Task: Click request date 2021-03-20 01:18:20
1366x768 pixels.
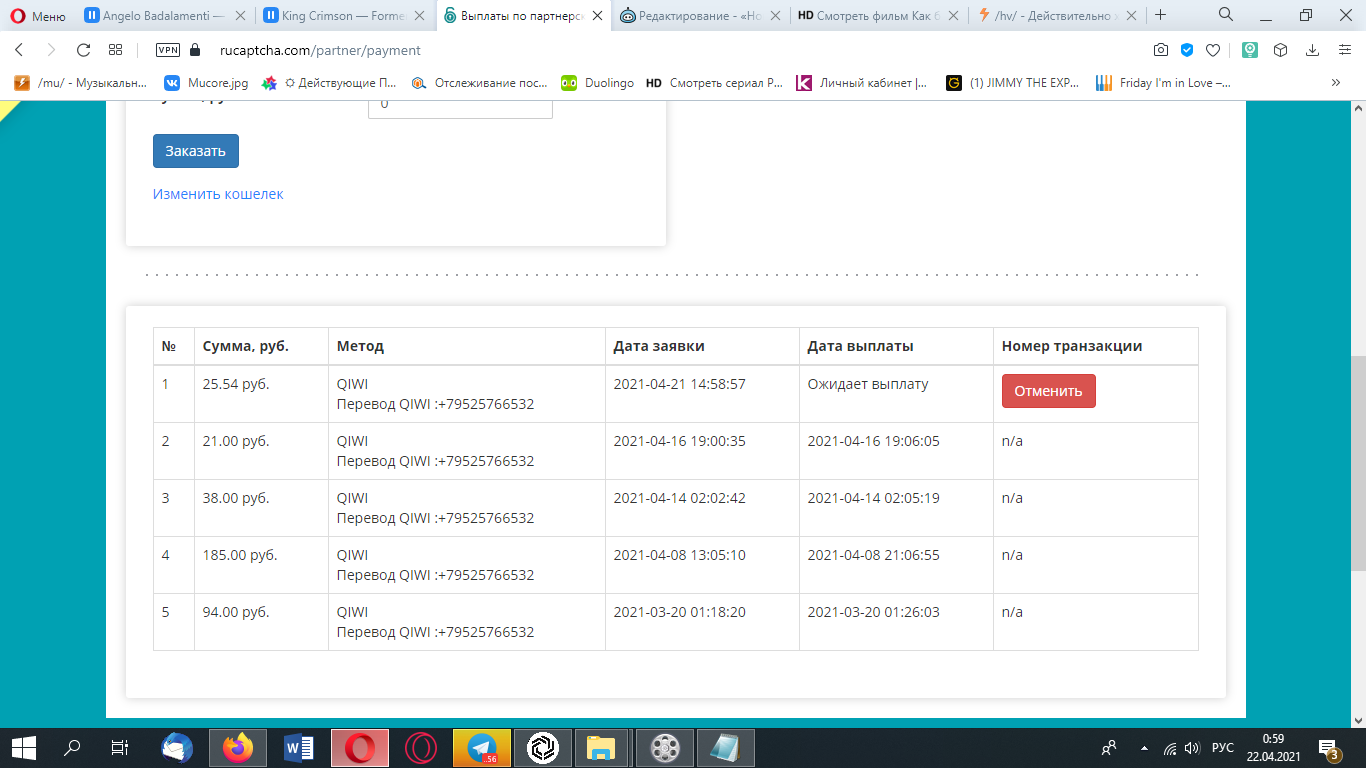Action: (x=679, y=612)
